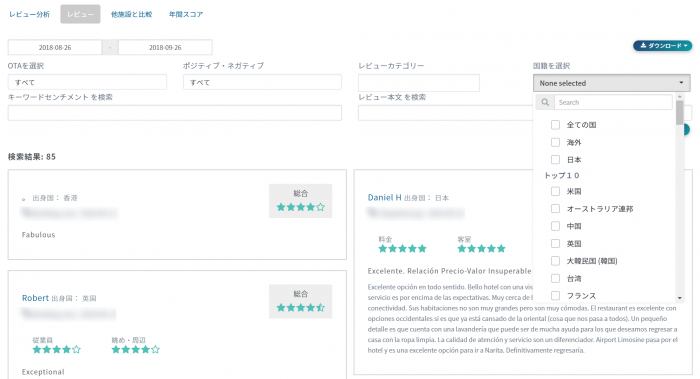700x379 pixels.
Task: Click the end date field 2018-09-26
Action: pos(165,47)
